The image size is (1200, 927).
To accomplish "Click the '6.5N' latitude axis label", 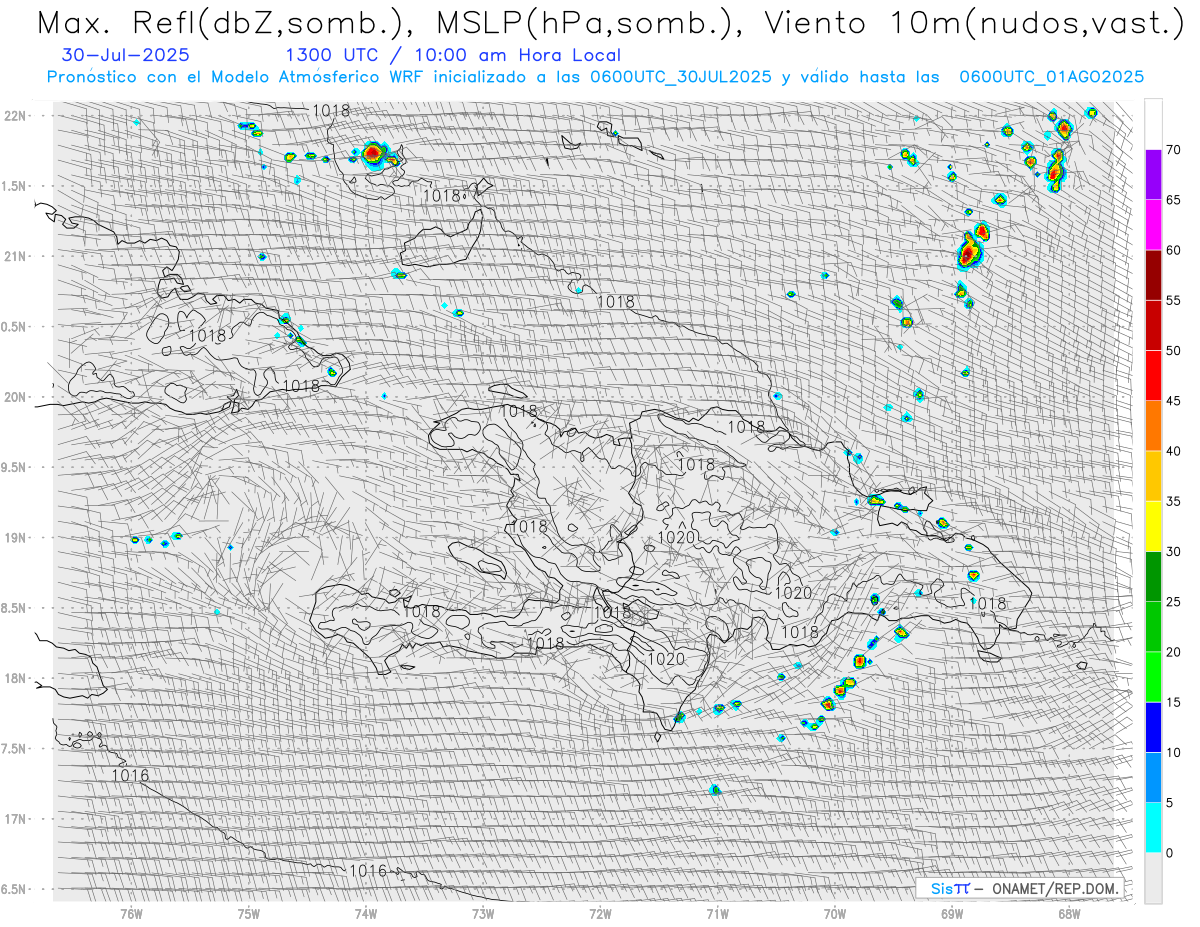I will tap(15, 889).
